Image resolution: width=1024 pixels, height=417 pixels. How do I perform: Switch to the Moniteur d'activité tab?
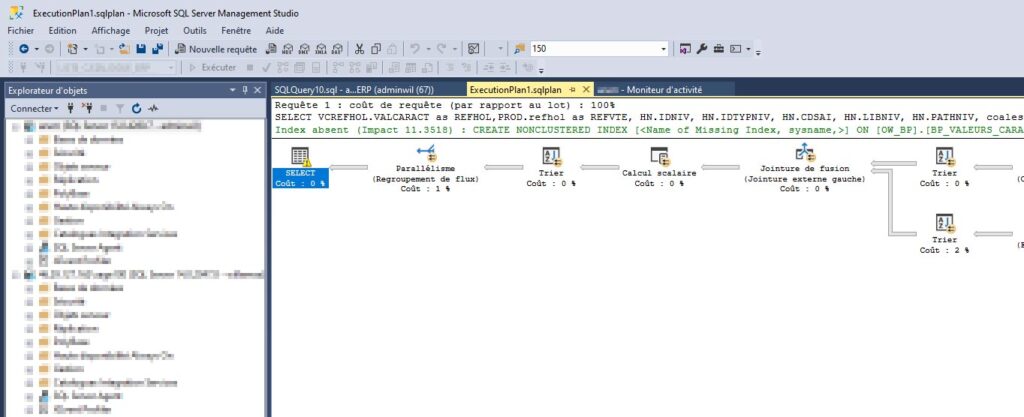[x=664, y=90]
